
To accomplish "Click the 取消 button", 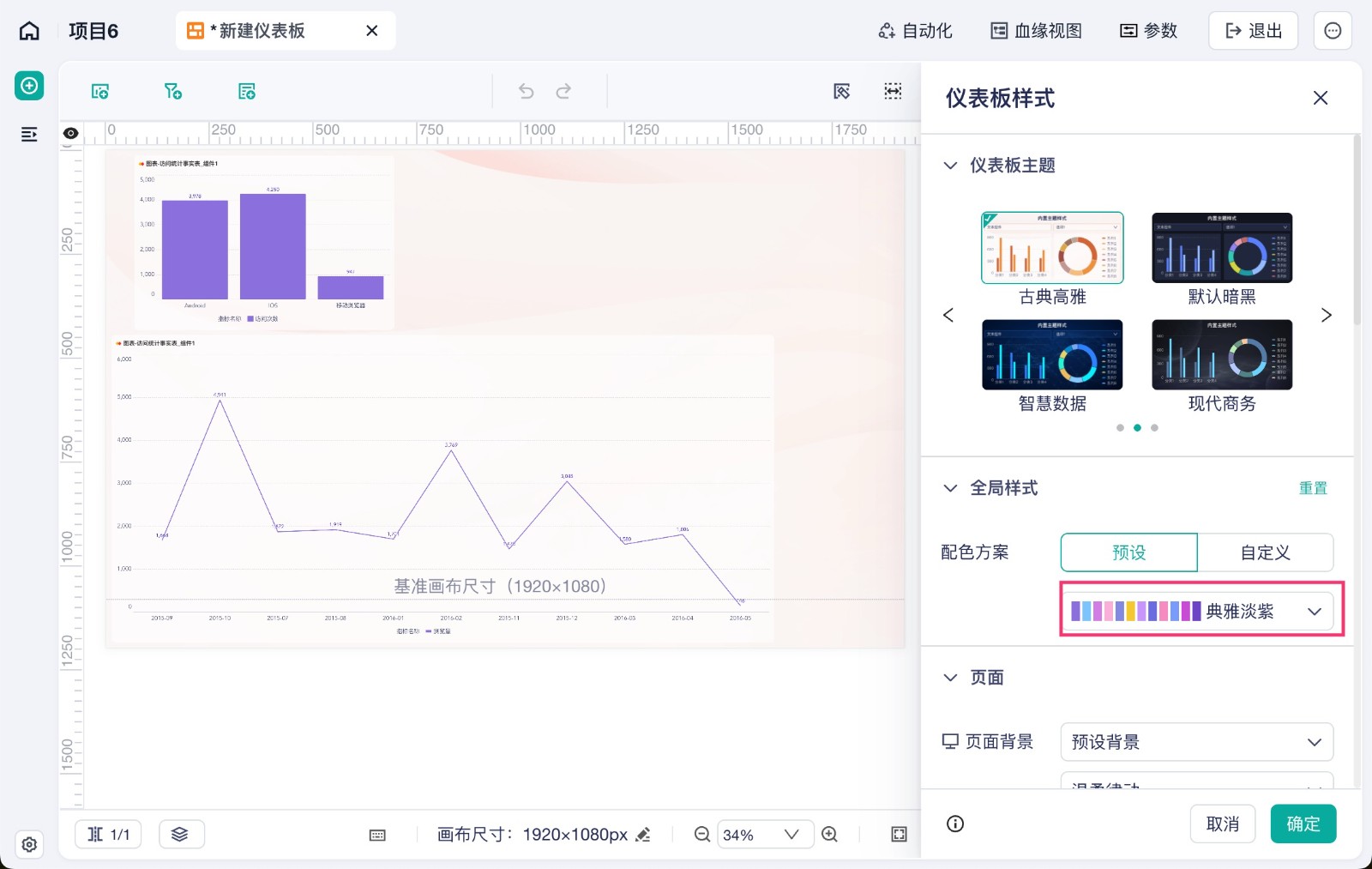I will point(1223,824).
